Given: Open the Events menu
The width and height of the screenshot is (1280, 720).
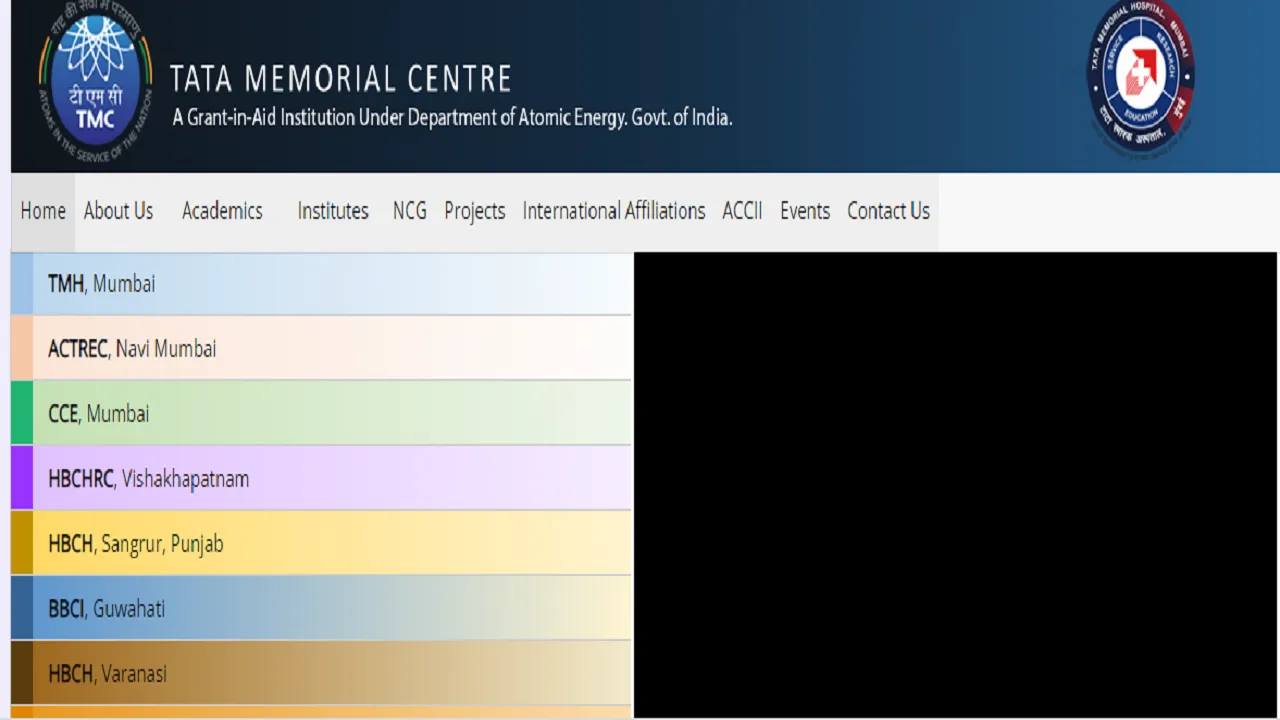Looking at the screenshot, I should [805, 211].
